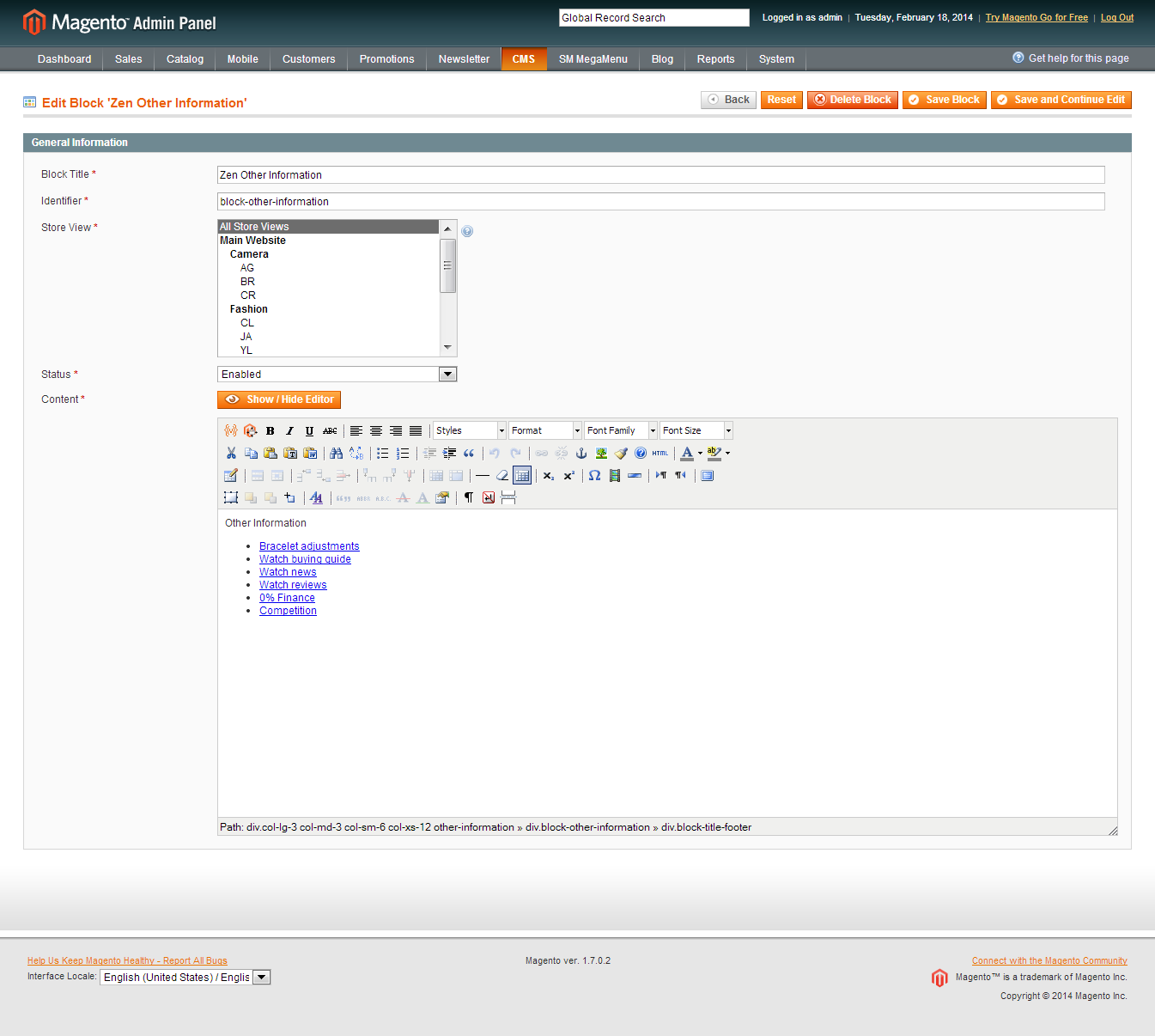
Task: Open the Font Size dropdown
Action: tap(696, 430)
